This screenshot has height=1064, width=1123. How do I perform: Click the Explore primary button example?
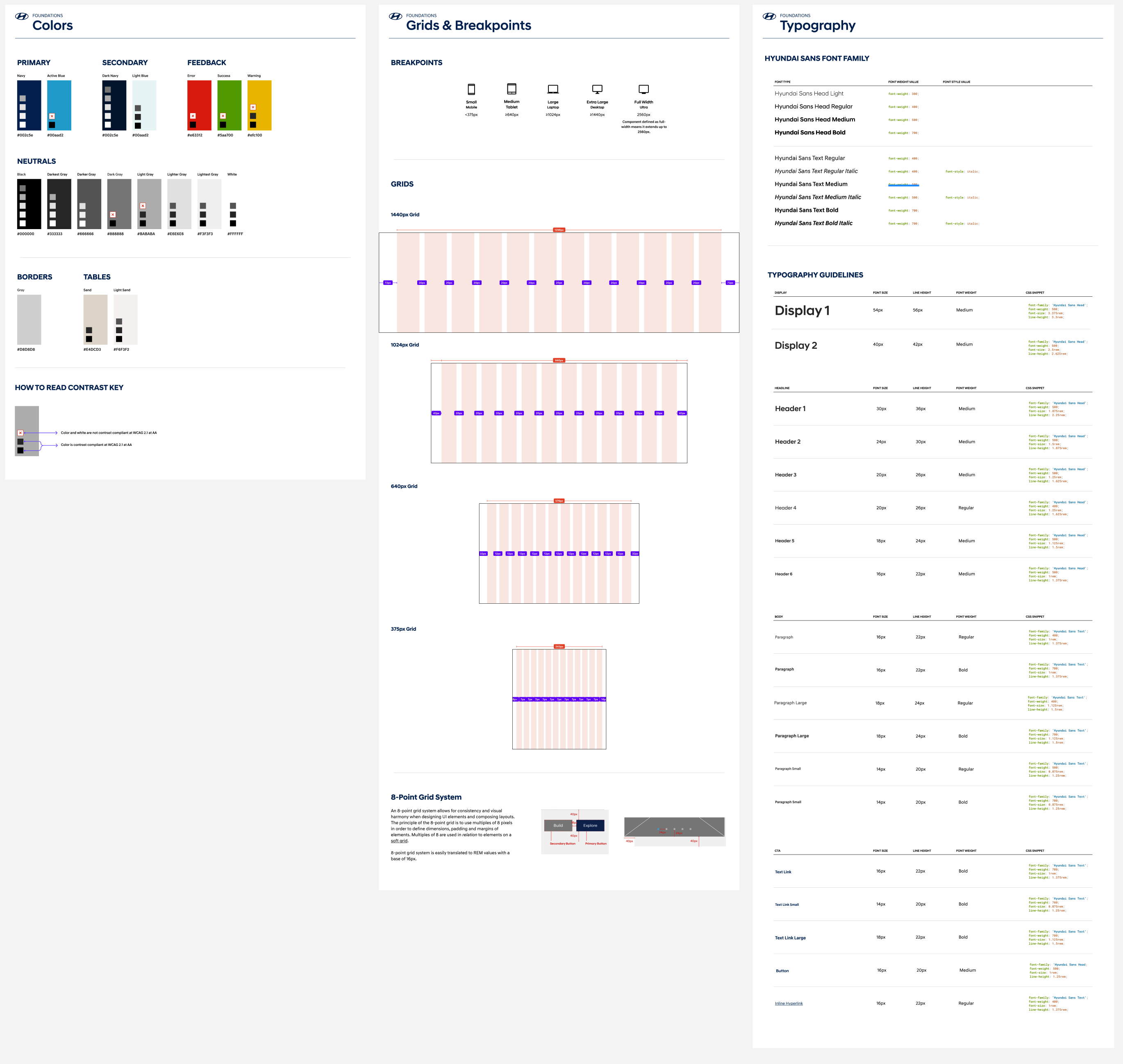tap(590, 825)
